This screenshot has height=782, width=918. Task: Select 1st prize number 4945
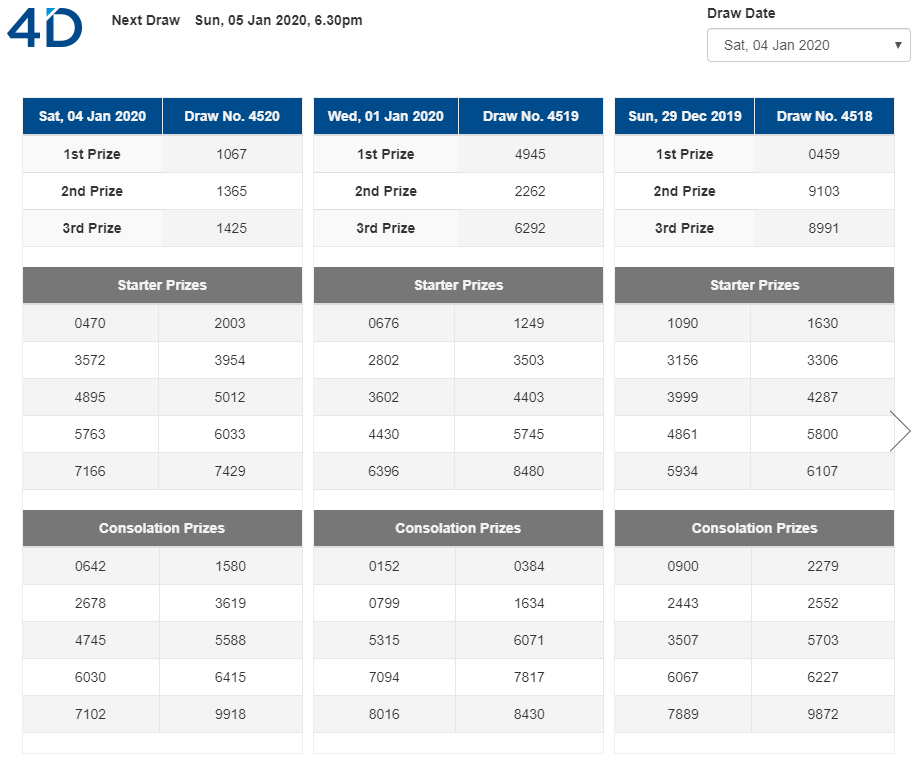point(530,154)
